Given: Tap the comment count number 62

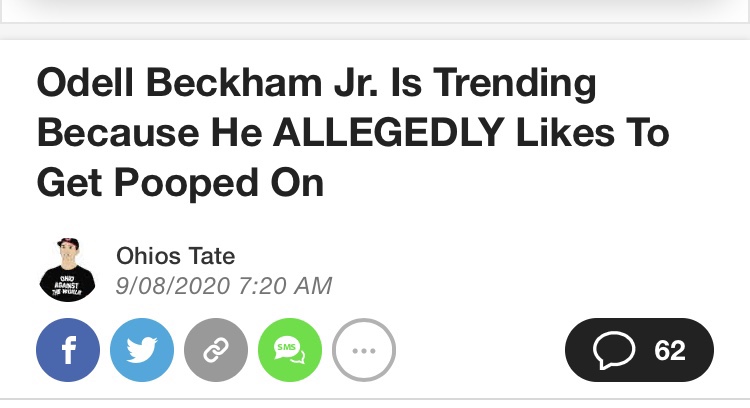Looking at the screenshot, I should click(x=670, y=351).
